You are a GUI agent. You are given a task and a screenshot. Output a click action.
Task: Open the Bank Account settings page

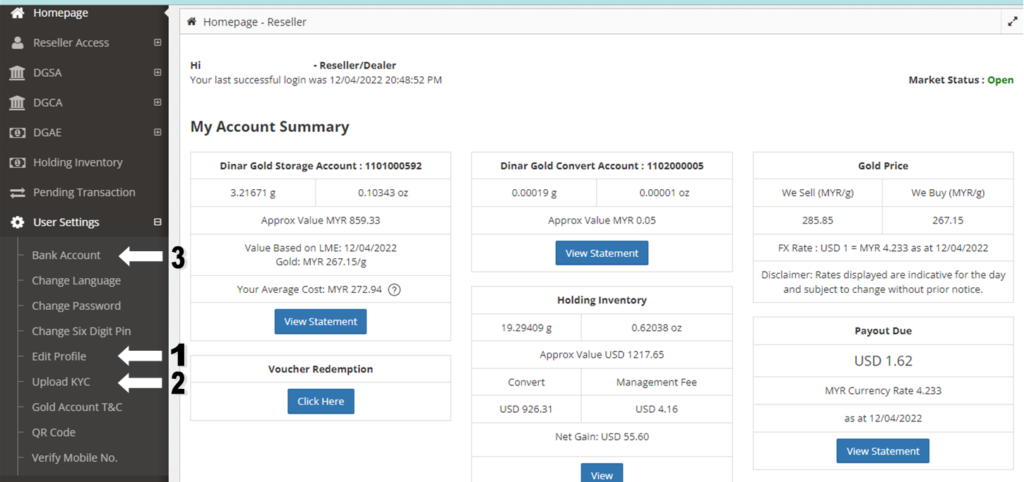pyautogui.click(x=66, y=256)
